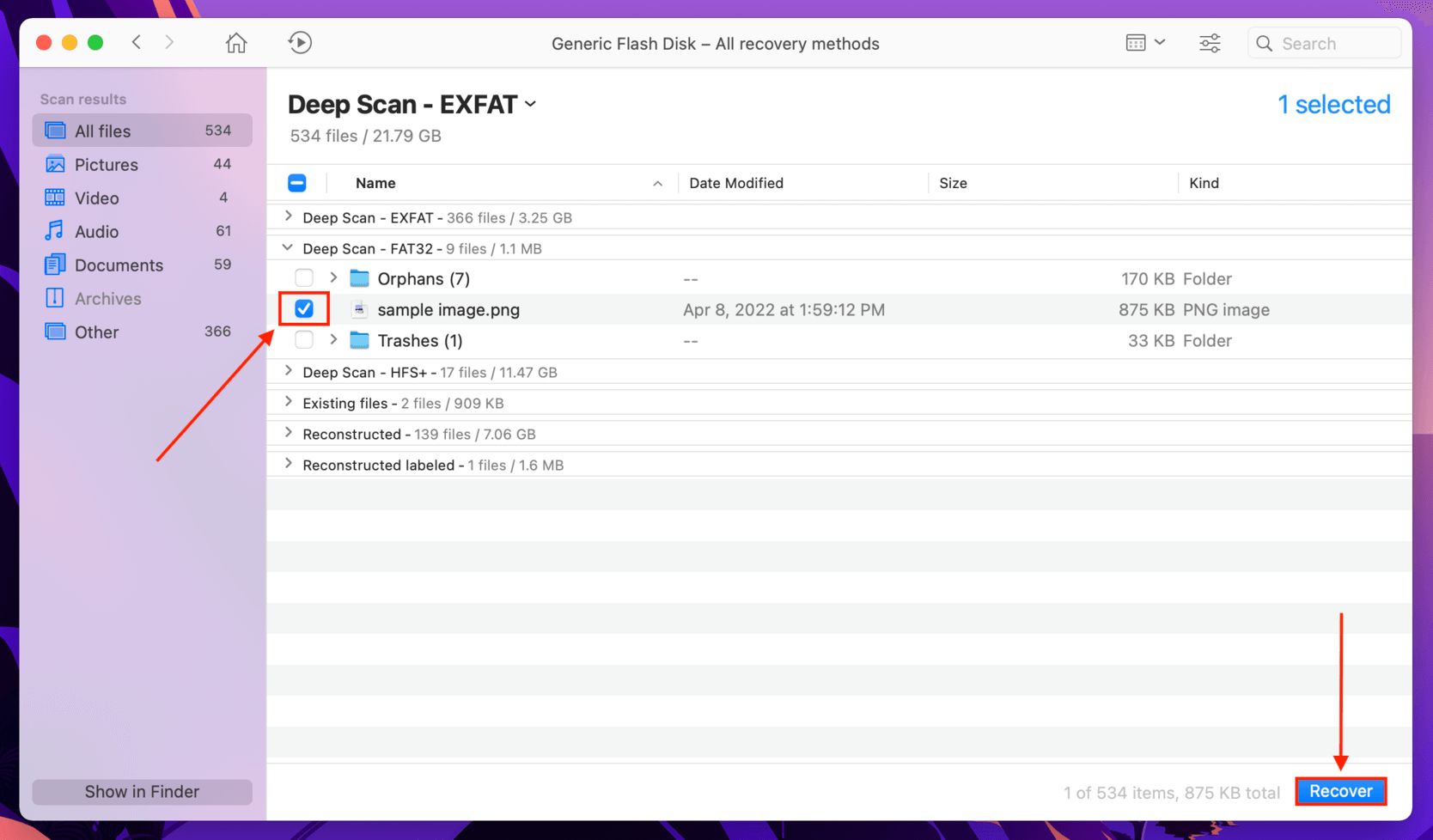The width and height of the screenshot is (1433, 840).
Task: Open the Audio category in sidebar
Action: pyautogui.click(x=143, y=231)
